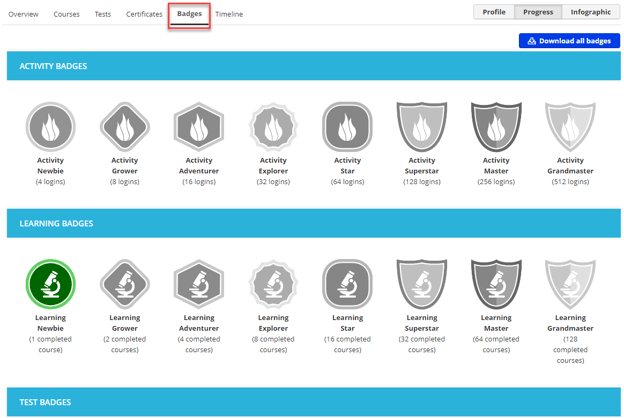The height and width of the screenshot is (418, 624).
Task: Click the 'Activity Newbie' label text
Action: [x=51, y=165]
